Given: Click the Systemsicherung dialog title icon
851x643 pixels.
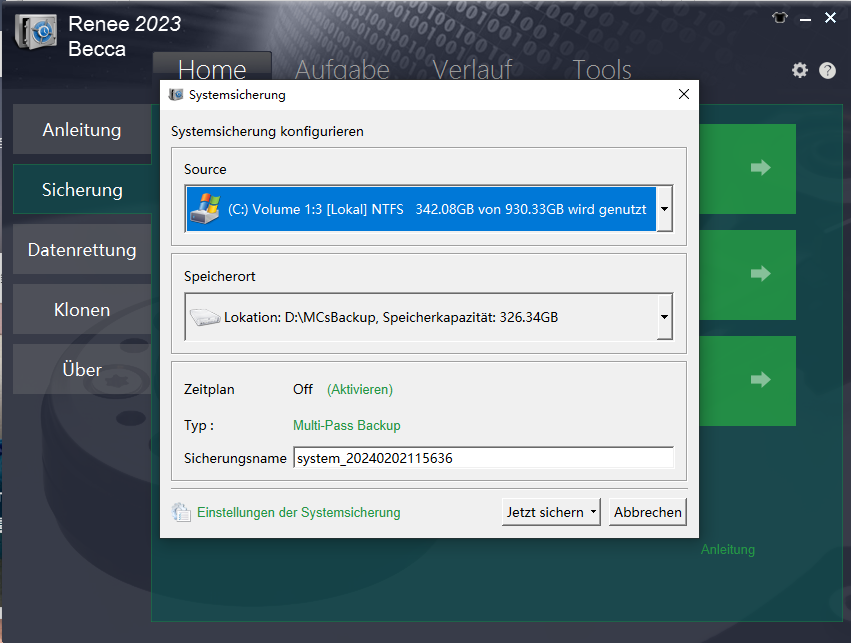Looking at the screenshot, I should click(x=174, y=94).
